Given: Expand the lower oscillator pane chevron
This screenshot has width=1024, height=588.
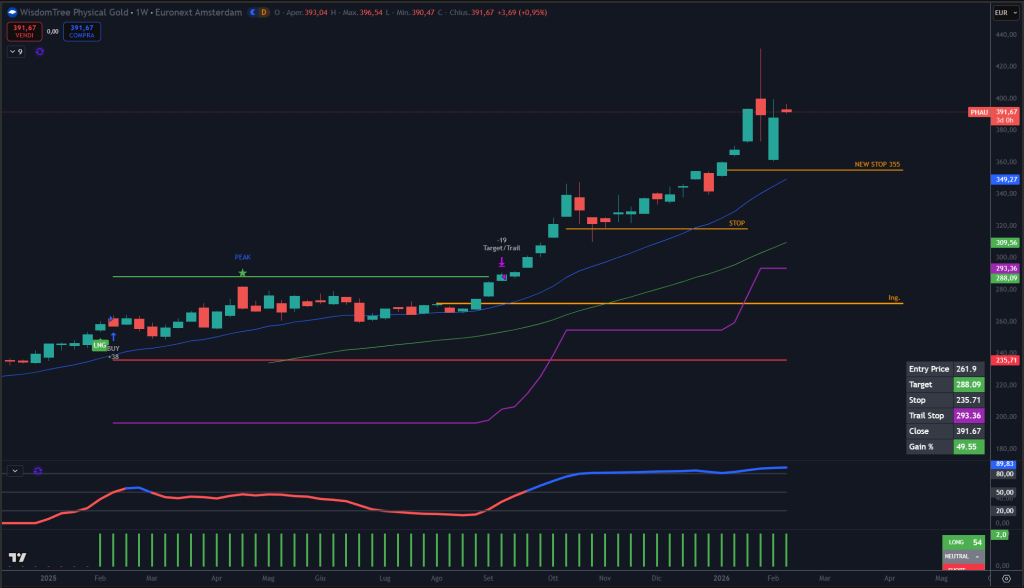Looking at the screenshot, I should point(13,470).
